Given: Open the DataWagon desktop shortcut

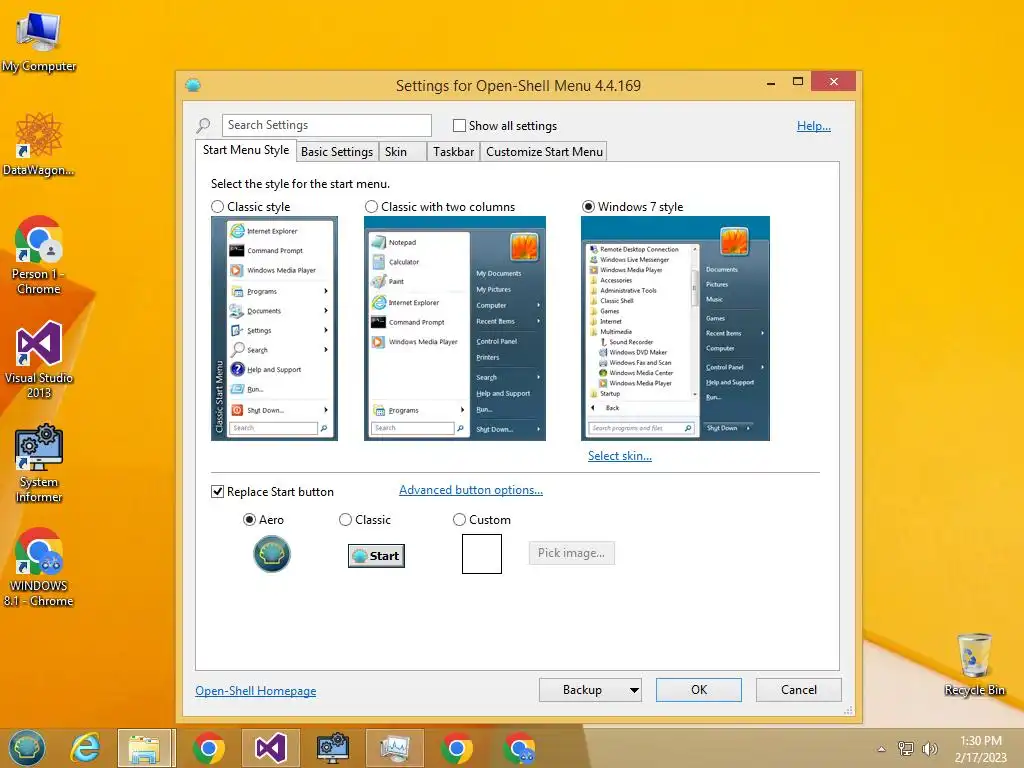Looking at the screenshot, I should click(39, 144).
